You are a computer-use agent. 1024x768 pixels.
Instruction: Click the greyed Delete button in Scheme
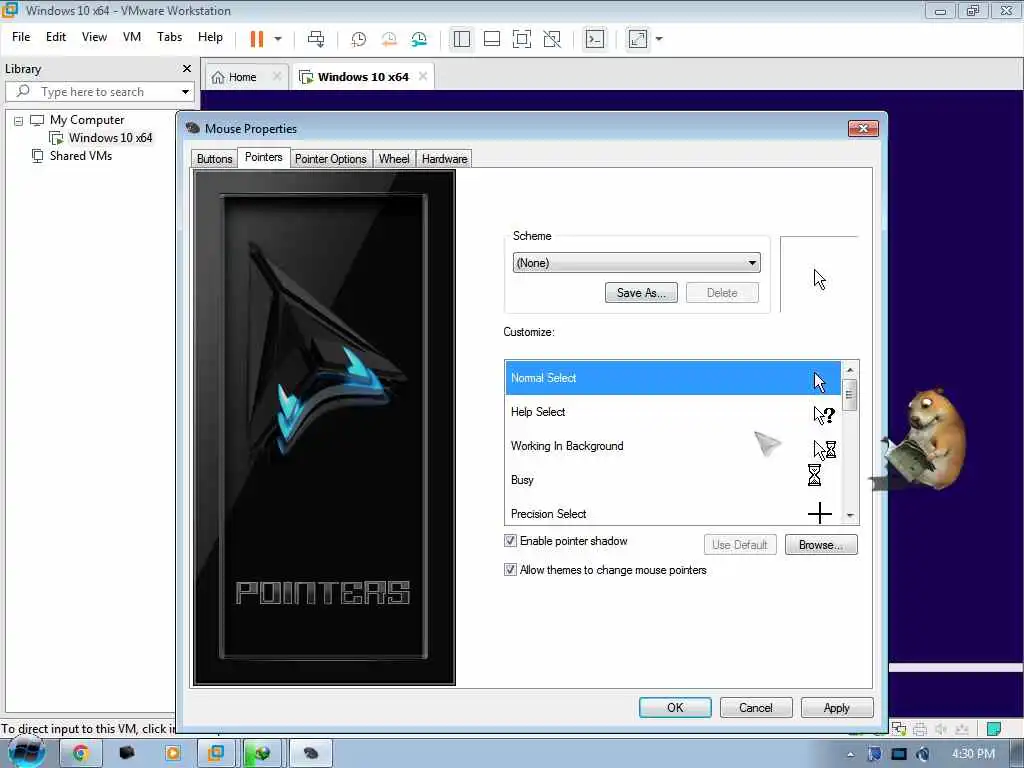[722, 293]
